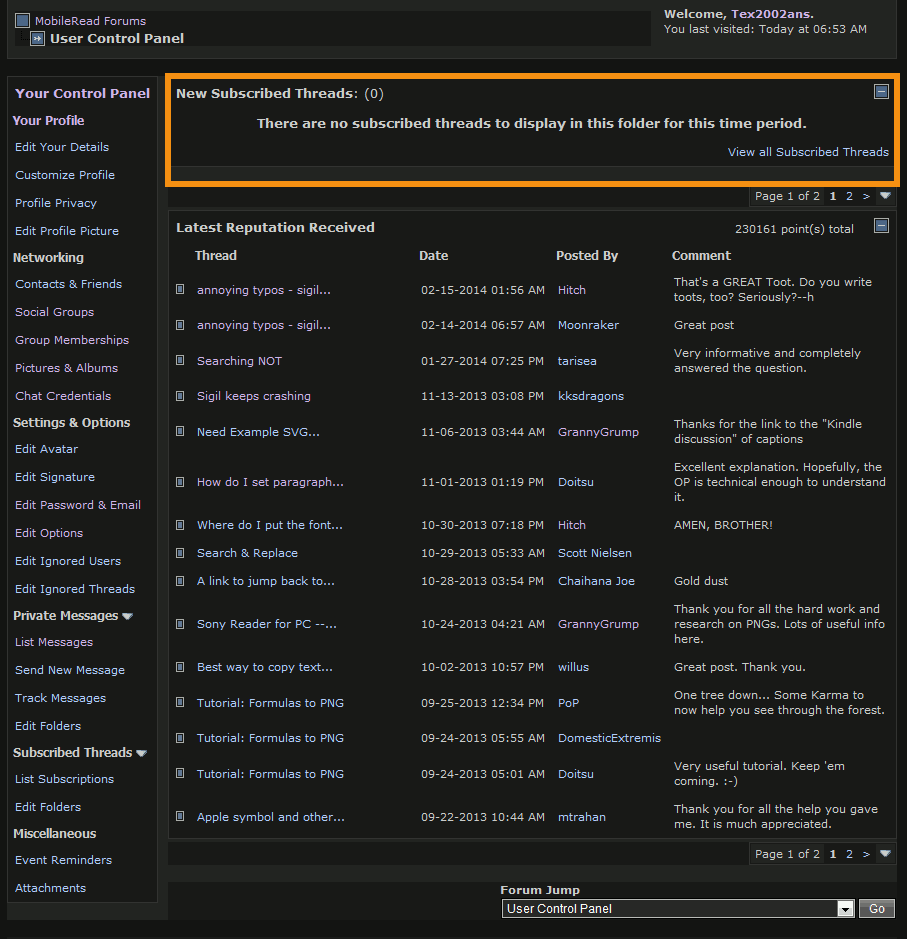907x939 pixels.
Task: Open Group Memberships page
Action: [72, 340]
